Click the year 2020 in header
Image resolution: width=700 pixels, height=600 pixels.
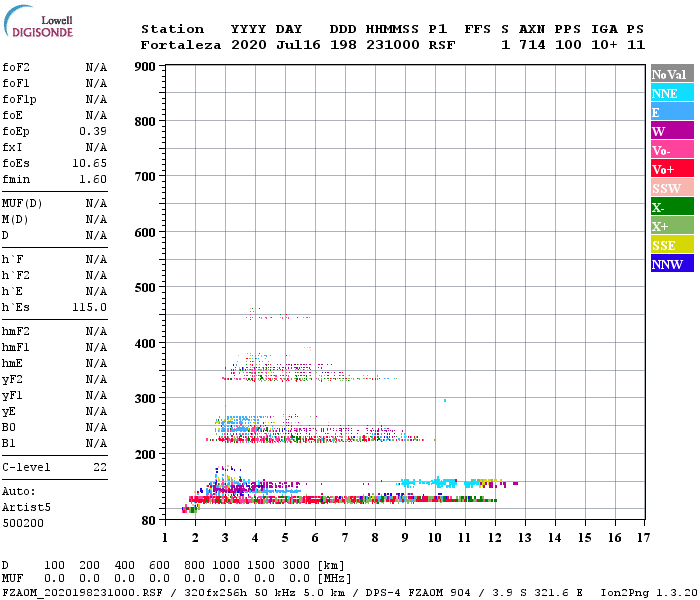click(249, 45)
